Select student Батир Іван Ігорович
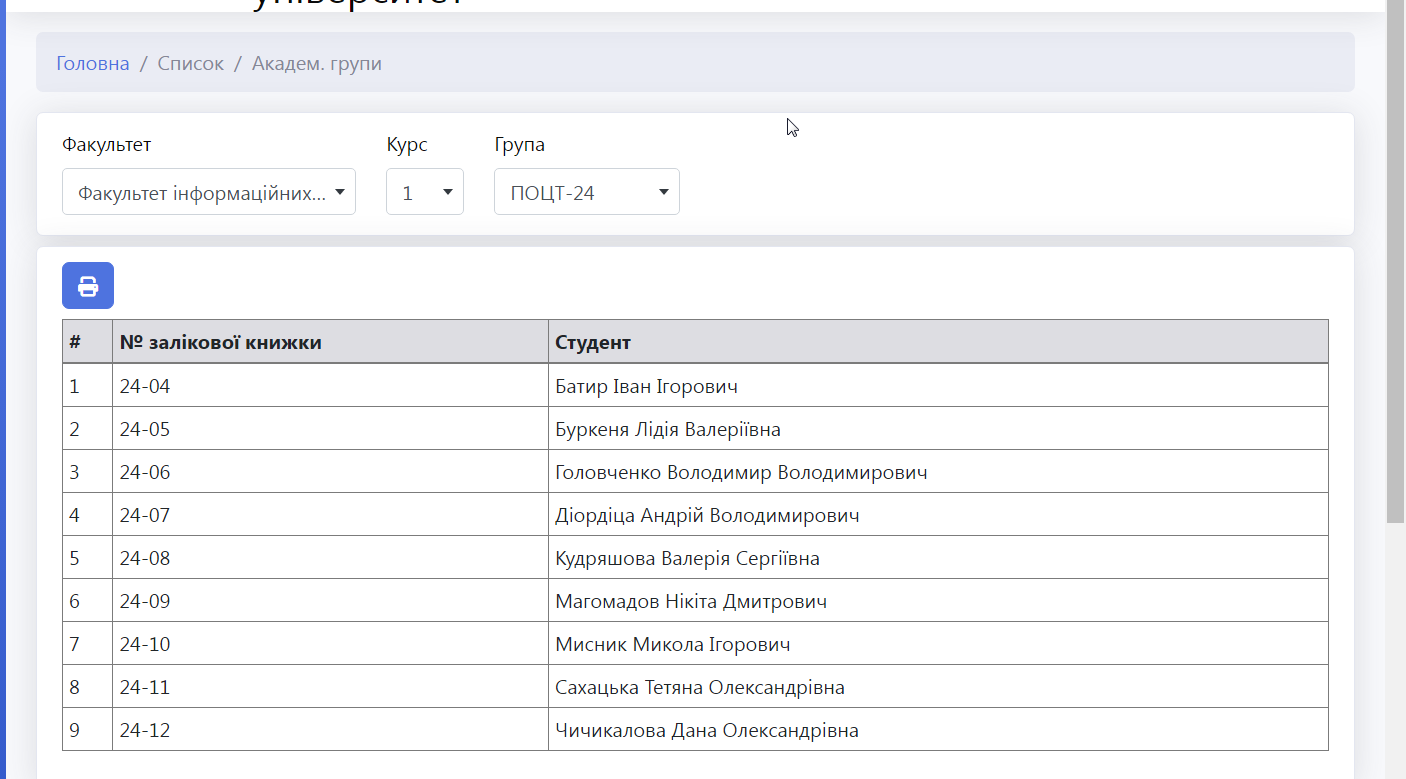1406x779 pixels. tap(647, 386)
